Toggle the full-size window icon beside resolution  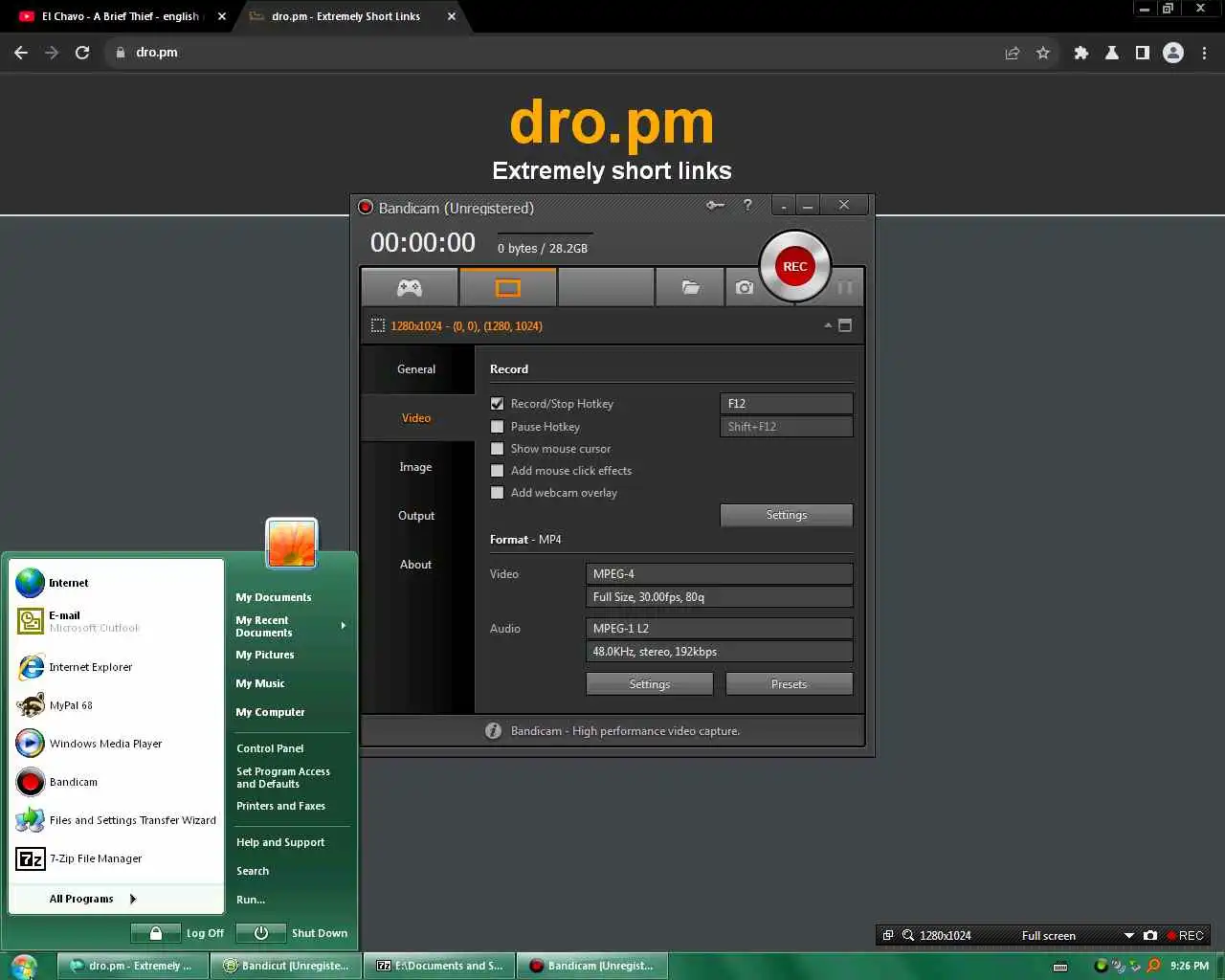click(x=845, y=325)
